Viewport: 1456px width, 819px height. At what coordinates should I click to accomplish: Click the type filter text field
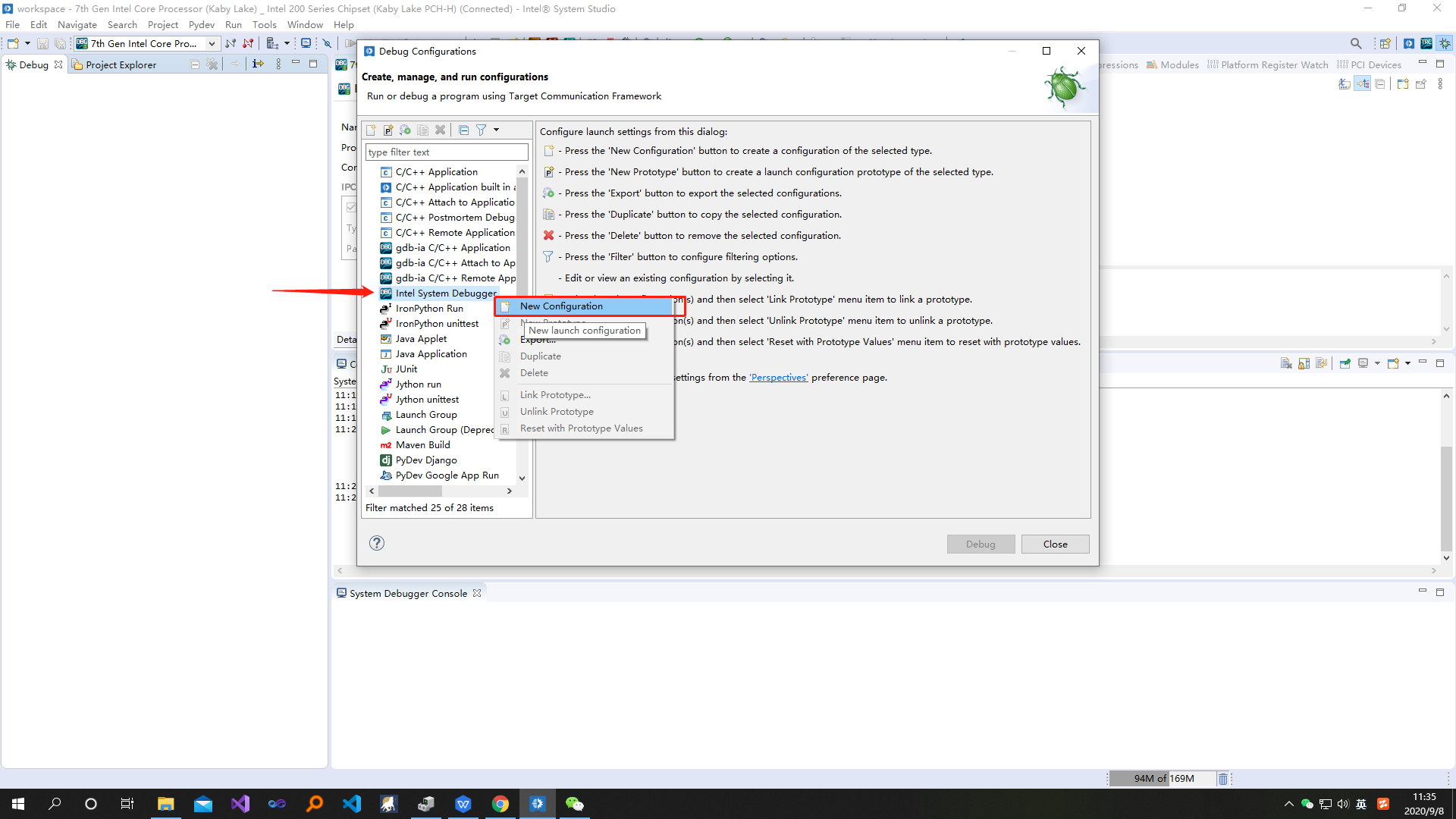click(x=446, y=152)
